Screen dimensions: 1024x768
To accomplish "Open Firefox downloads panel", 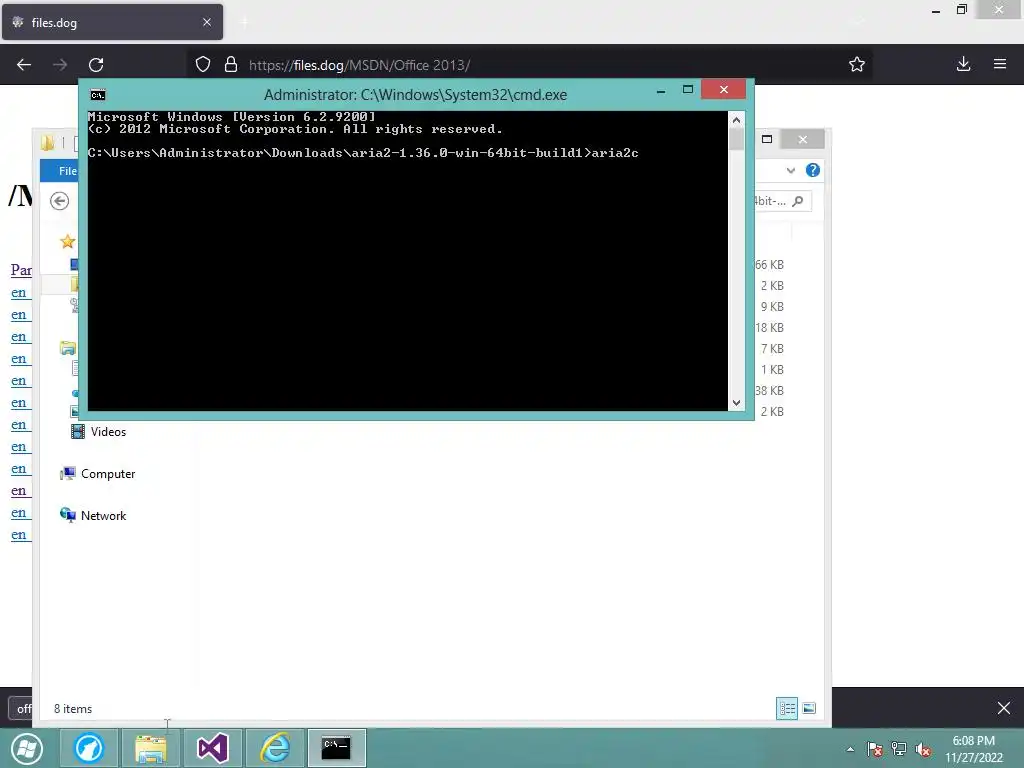I will tap(963, 64).
